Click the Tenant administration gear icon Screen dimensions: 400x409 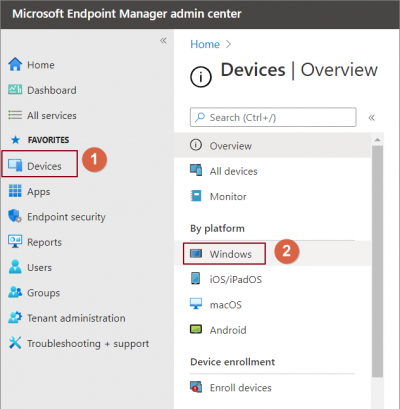(15, 317)
